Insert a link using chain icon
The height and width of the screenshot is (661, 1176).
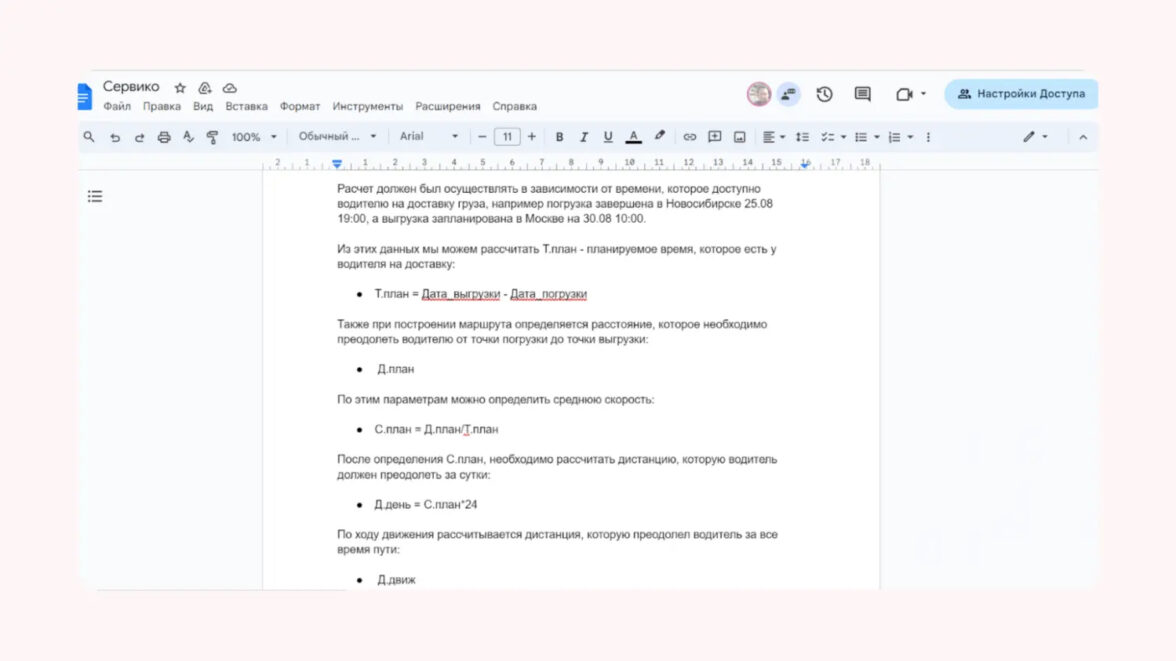click(689, 137)
